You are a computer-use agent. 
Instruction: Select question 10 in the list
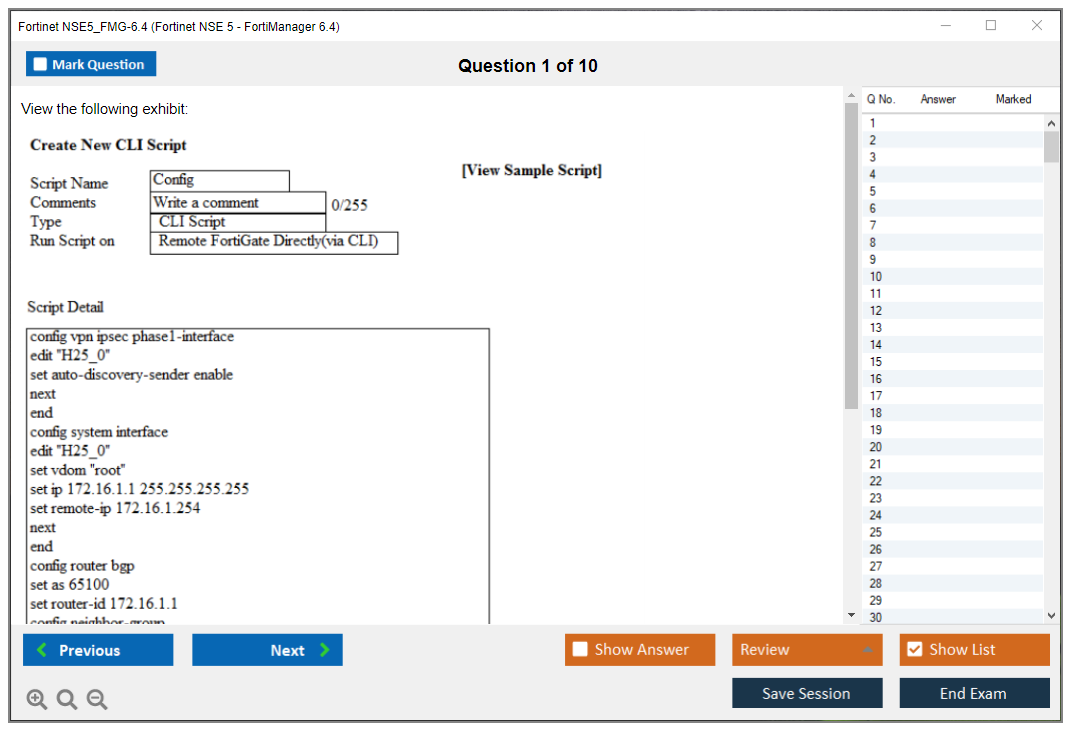(x=876, y=277)
